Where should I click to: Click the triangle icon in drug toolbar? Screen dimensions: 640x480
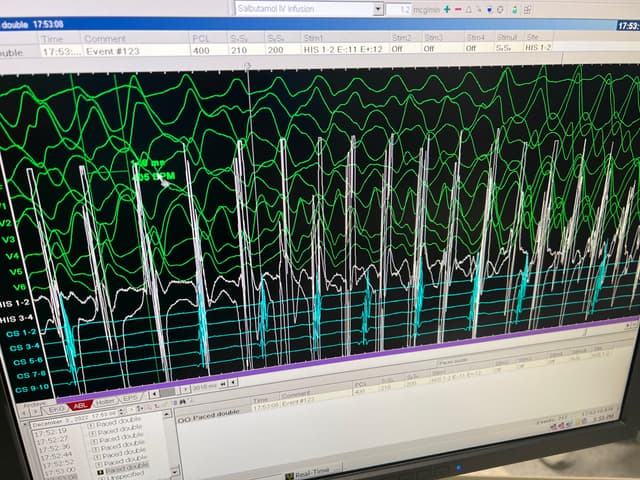click(x=469, y=9)
